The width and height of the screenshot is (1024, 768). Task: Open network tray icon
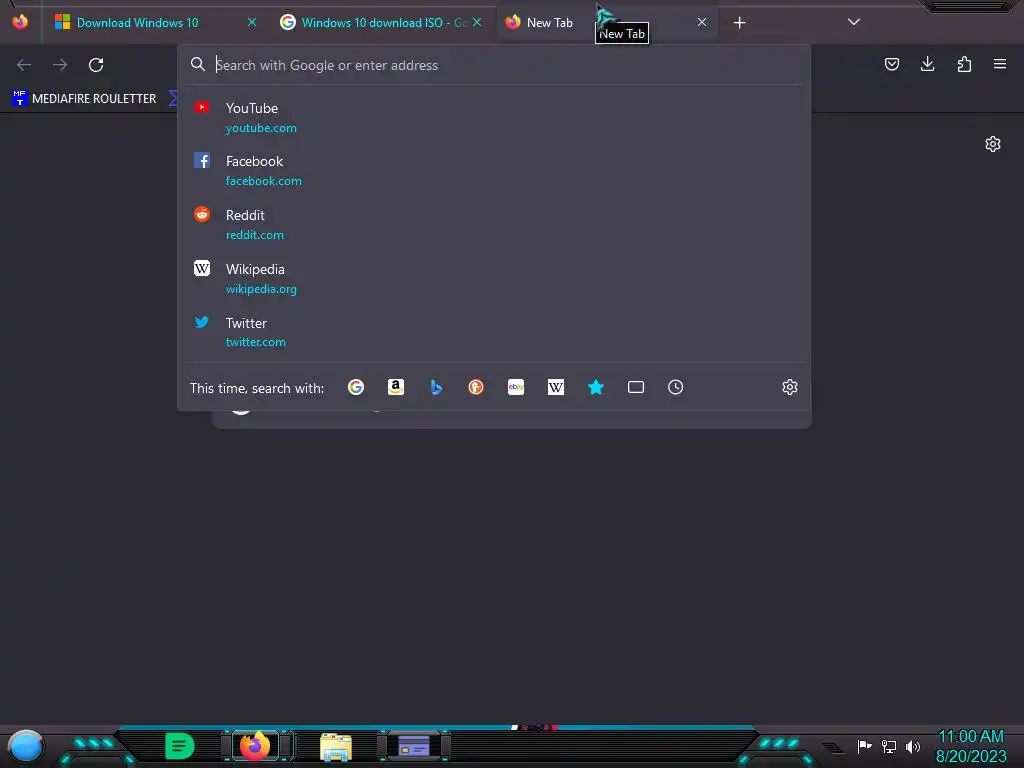tap(889, 746)
